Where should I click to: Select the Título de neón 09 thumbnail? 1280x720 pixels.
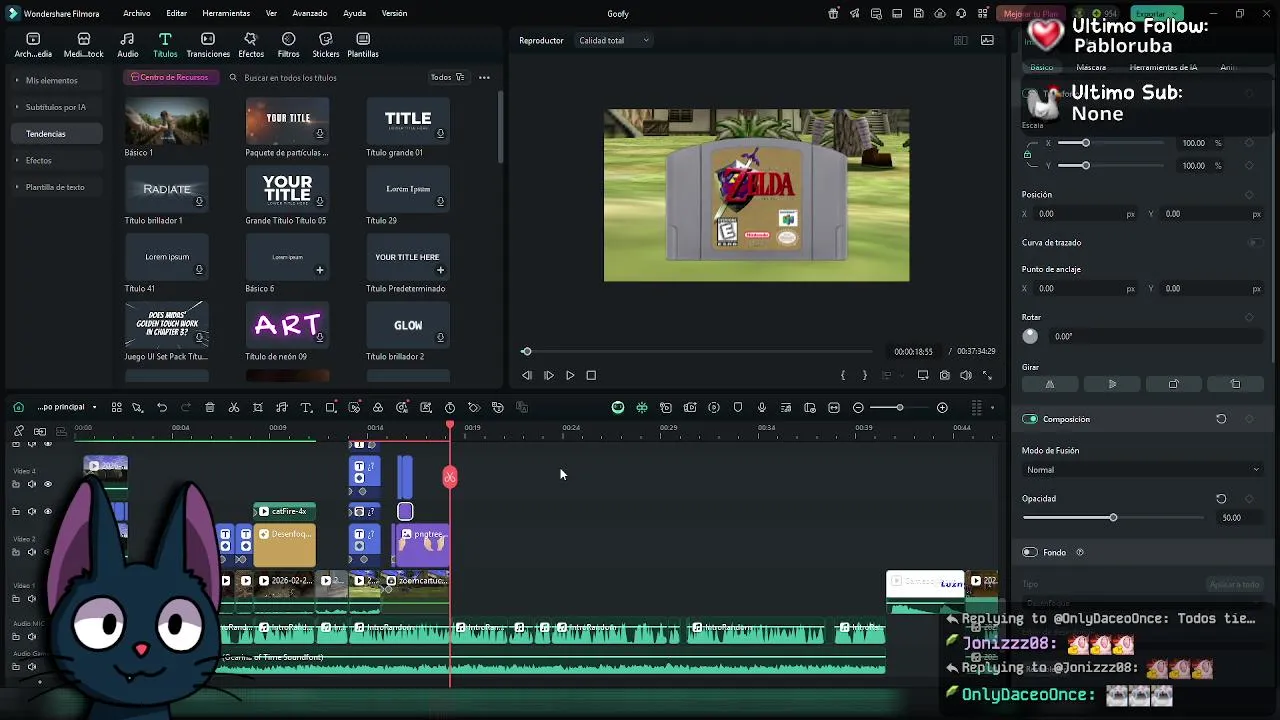[x=287, y=324]
